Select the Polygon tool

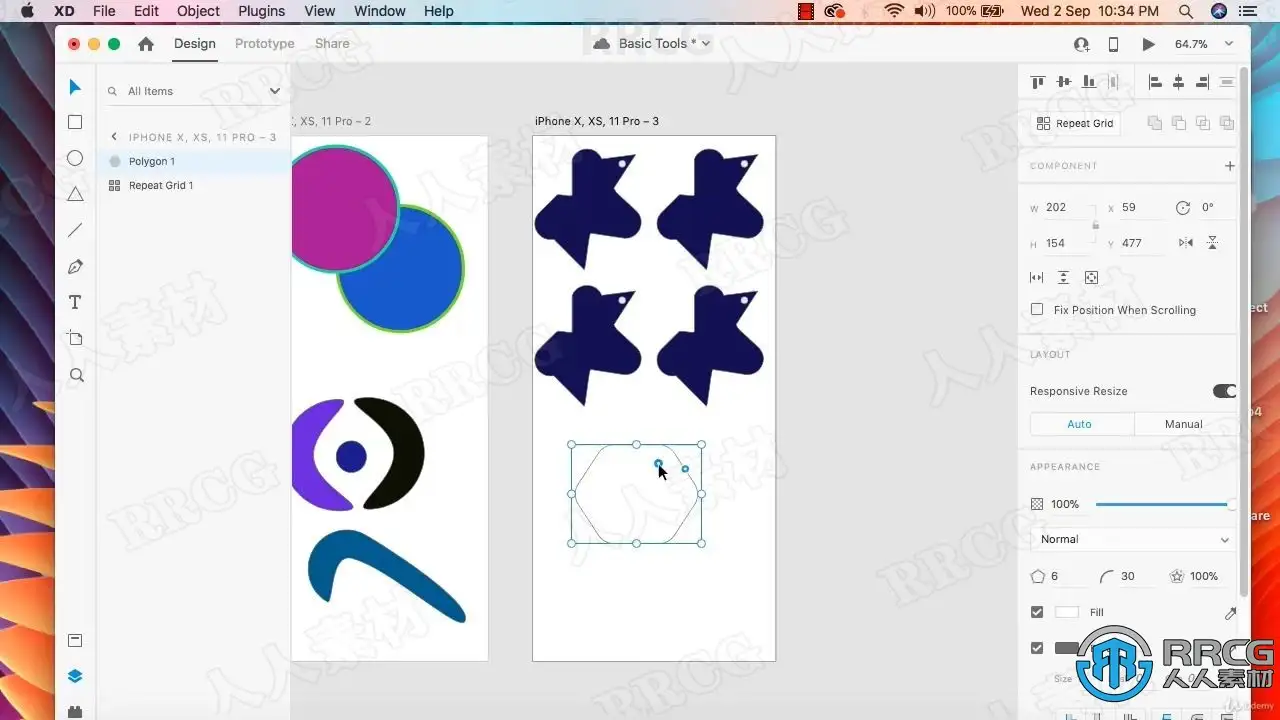[x=75, y=194]
